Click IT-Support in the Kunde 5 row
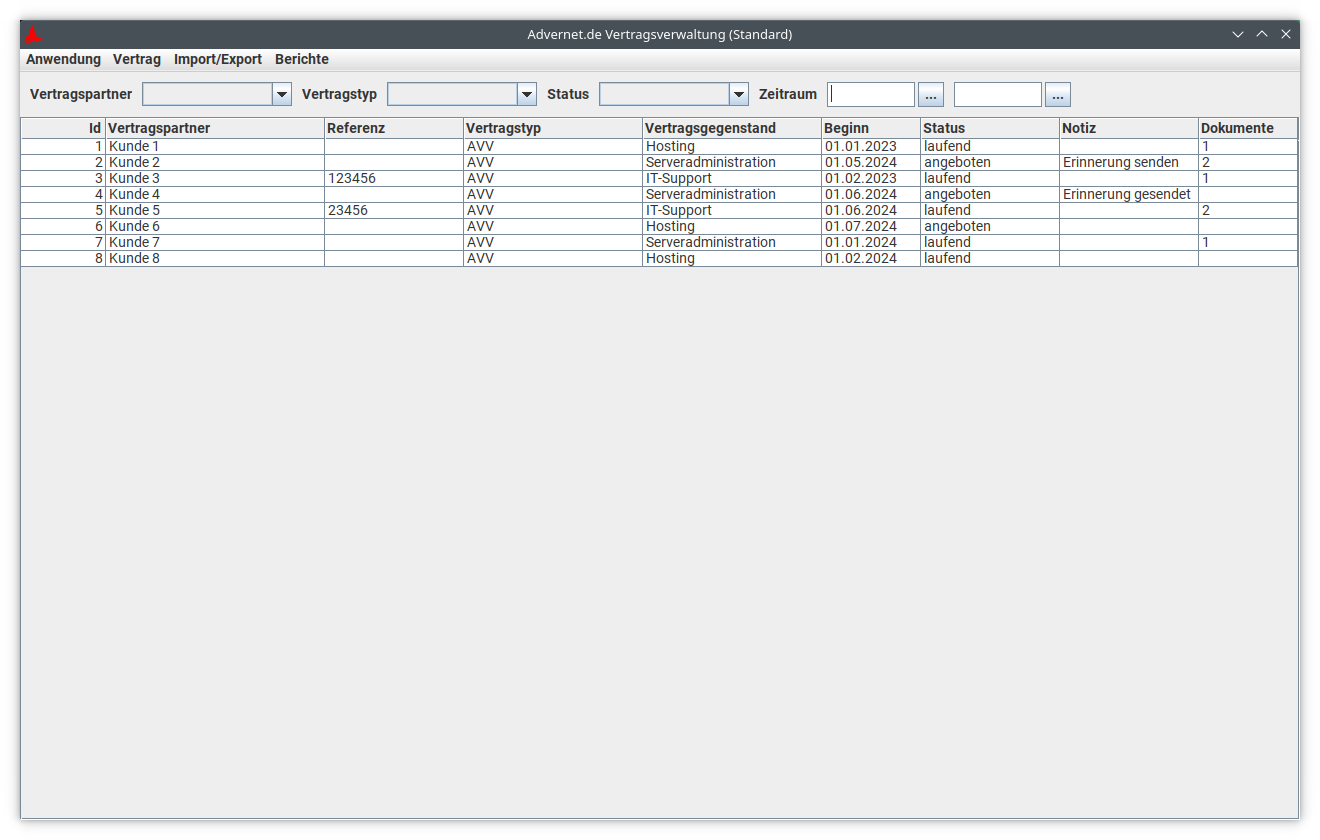 (679, 210)
